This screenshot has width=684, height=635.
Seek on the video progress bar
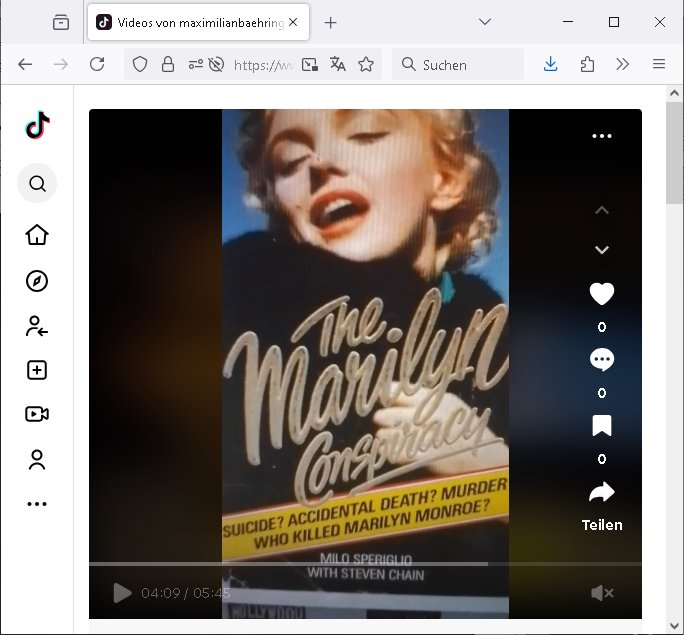pos(365,564)
